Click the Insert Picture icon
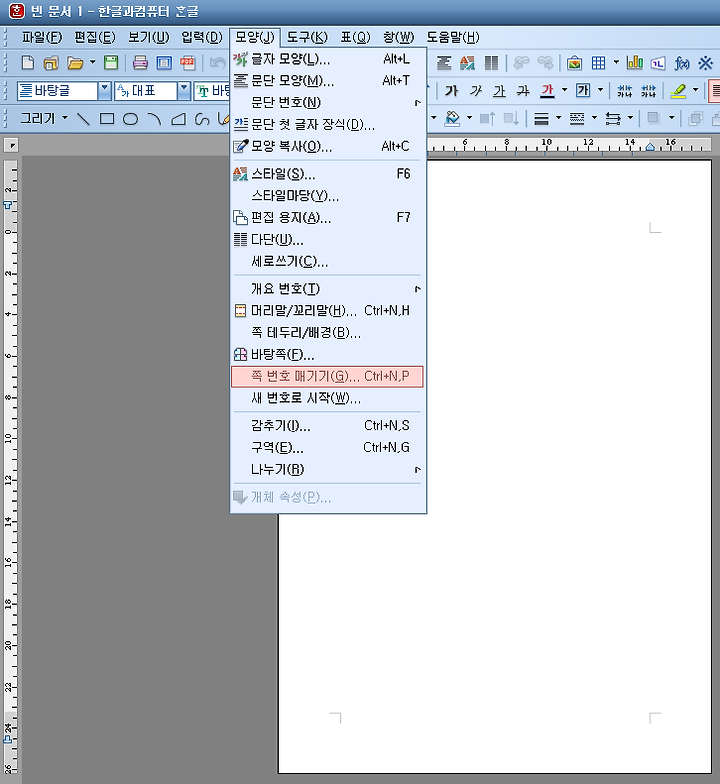720x784 pixels. point(574,63)
